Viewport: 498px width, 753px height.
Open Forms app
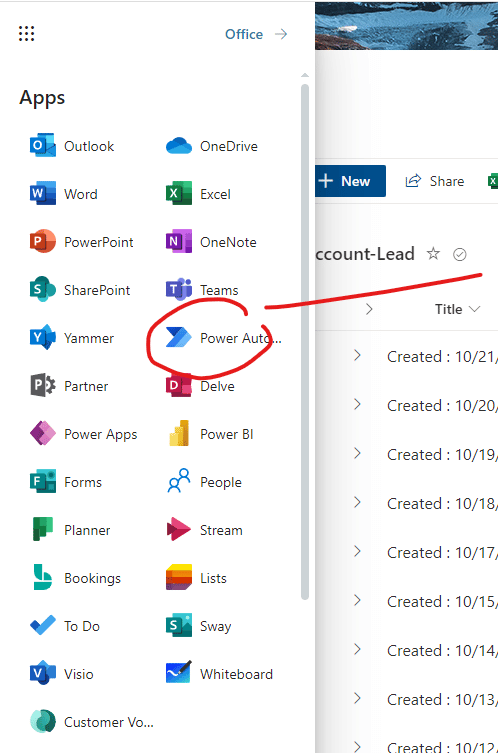click(66, 482)
